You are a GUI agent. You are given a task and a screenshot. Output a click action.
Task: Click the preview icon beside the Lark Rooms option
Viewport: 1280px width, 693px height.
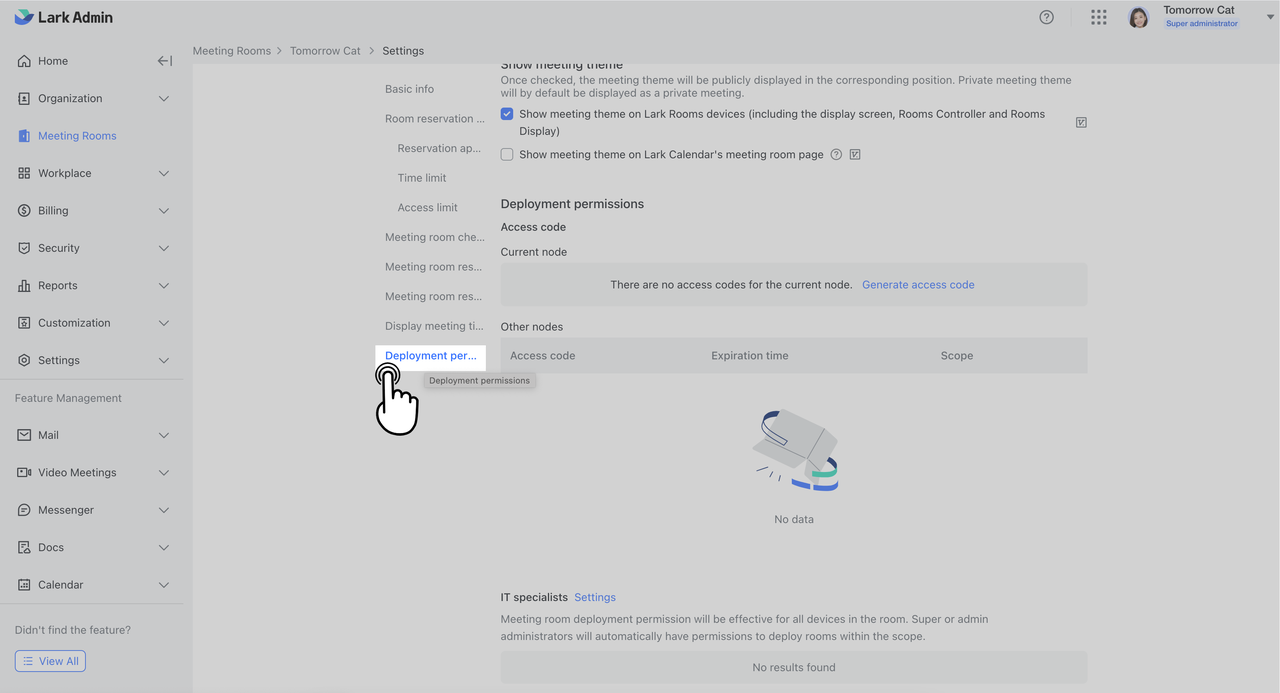[x=1081, y=123]
